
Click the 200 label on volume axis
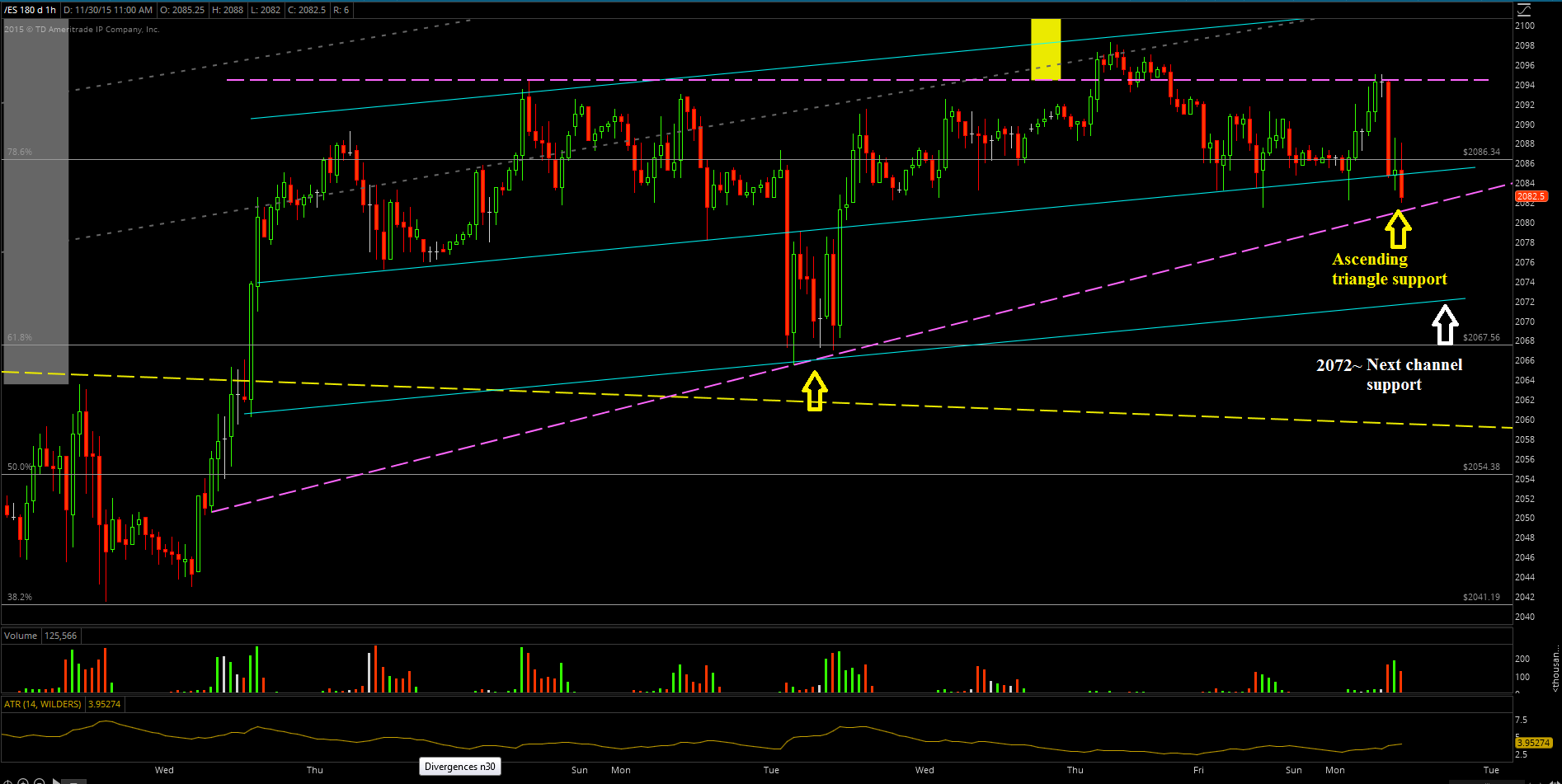[1522, 659]
